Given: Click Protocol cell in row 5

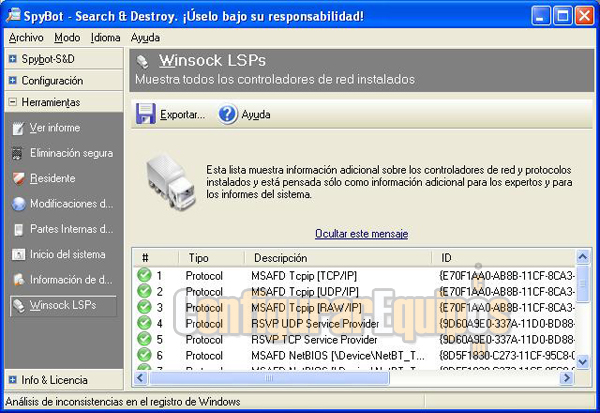Looking at the screenshot, I should [204, 340].
